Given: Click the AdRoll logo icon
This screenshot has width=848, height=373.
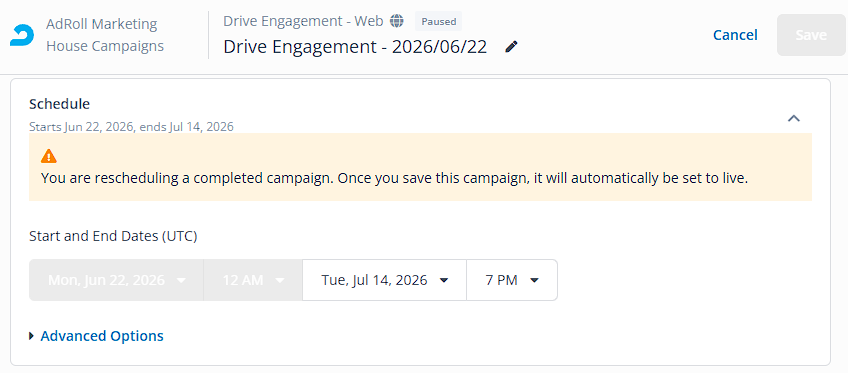Looking at the screenshot, I should coord(22,35).
